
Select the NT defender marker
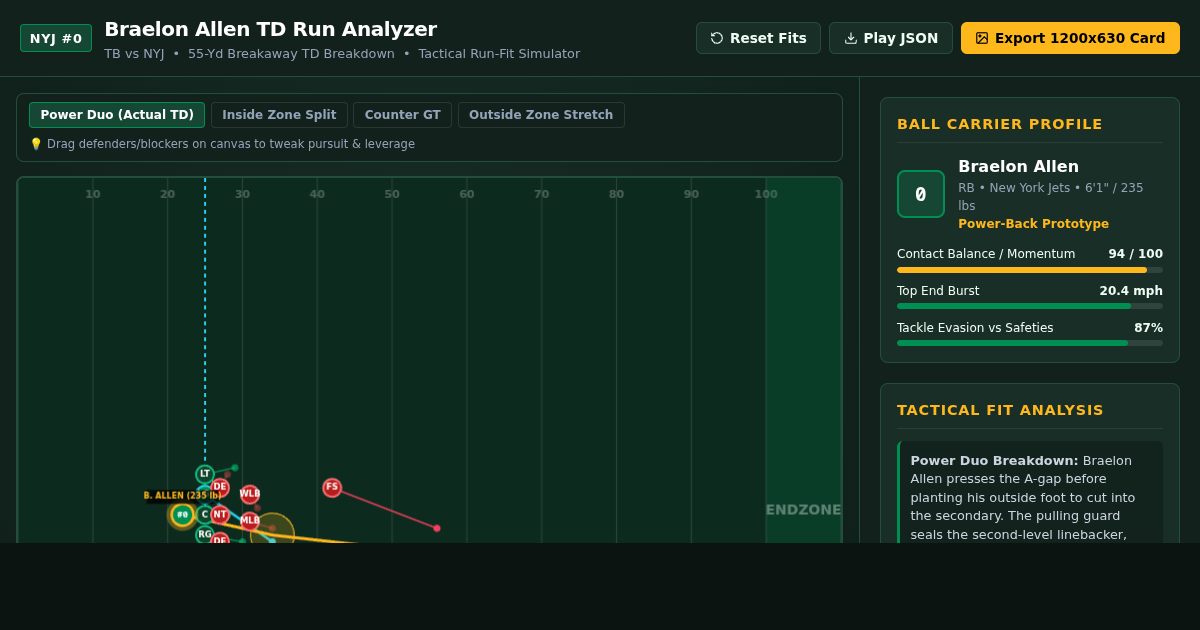point(220,514)
